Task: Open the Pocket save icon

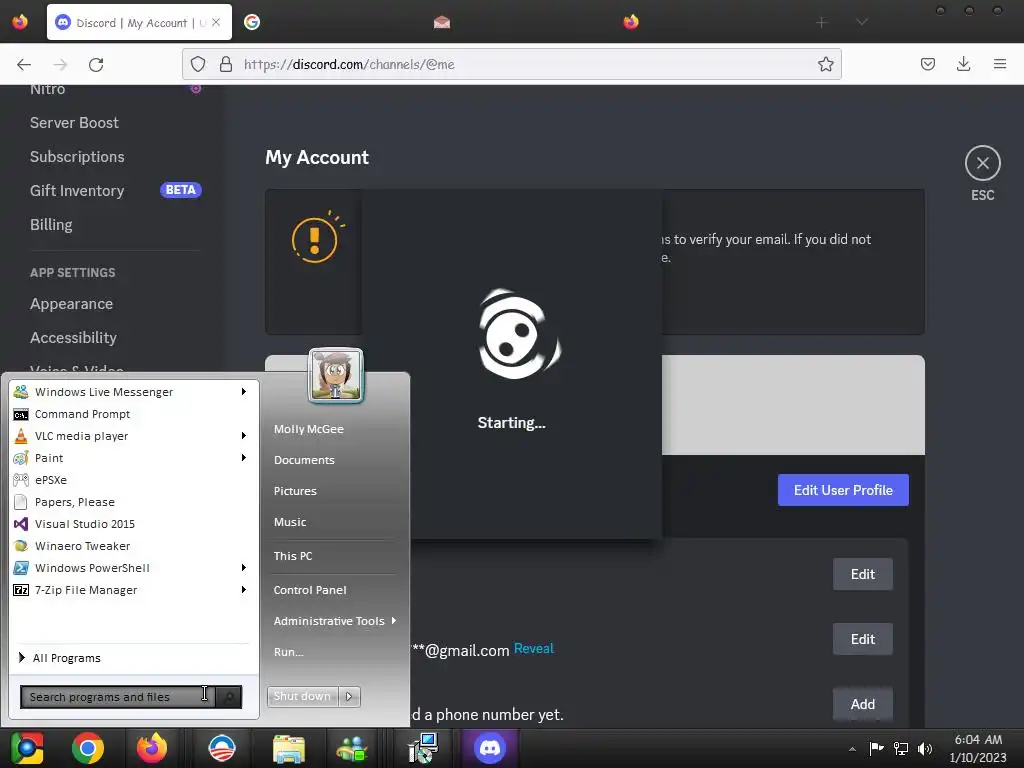Action: click(x=927, y=64)
